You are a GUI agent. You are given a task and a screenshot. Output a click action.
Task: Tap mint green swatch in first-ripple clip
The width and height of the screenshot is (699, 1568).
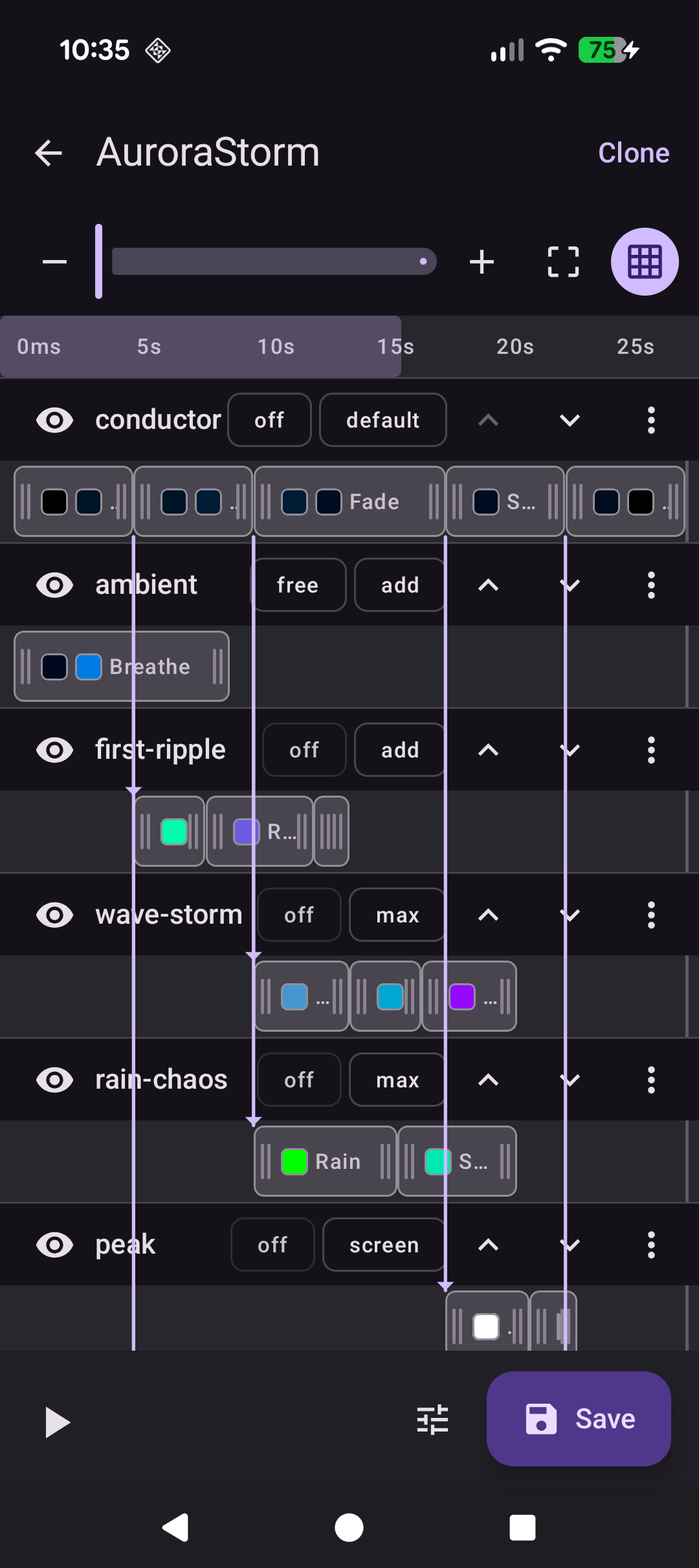pyautogui.click(x=174, y=832)
